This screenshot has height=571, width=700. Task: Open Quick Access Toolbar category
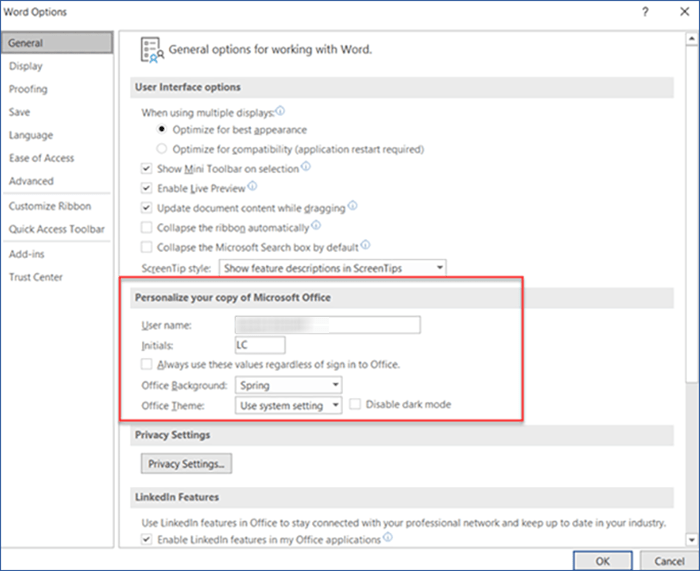[x=57, y=229]
